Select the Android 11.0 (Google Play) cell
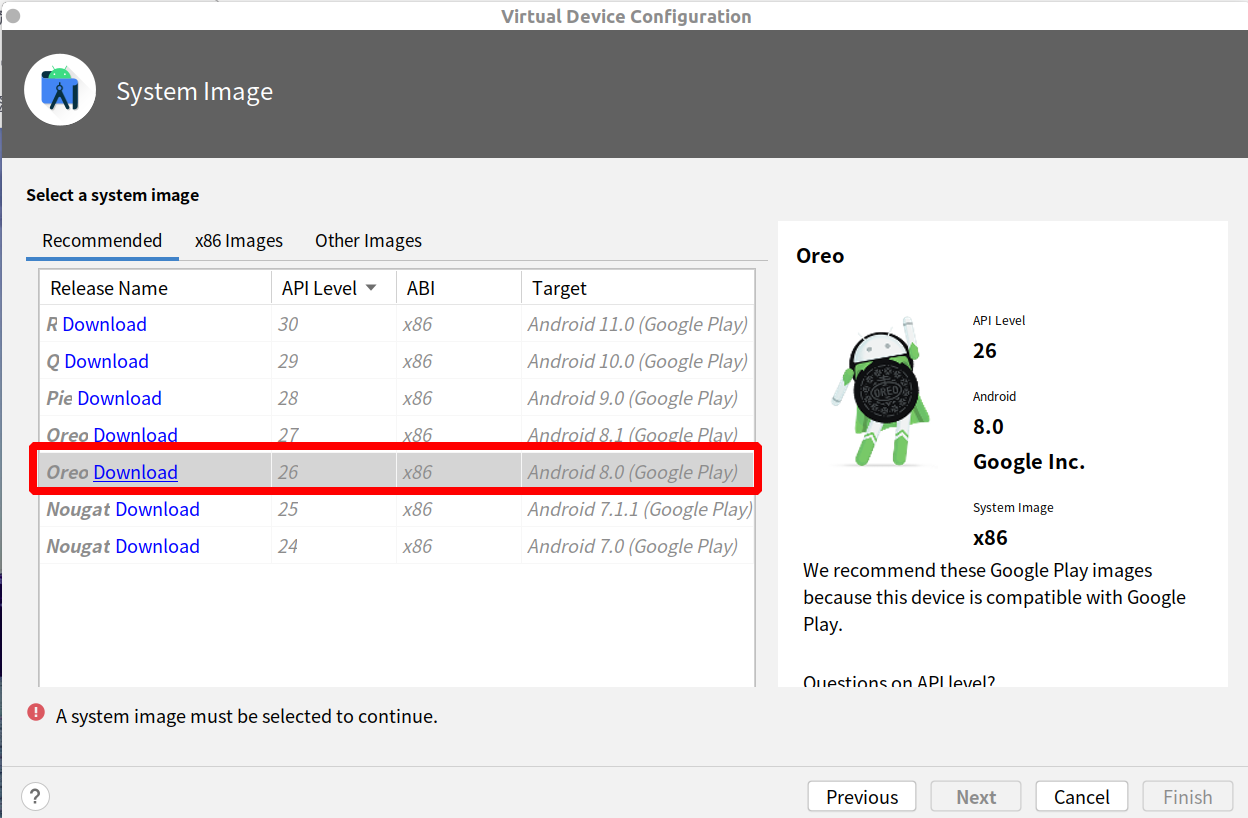The height and width of the screenshot is (818, 1248). [638, 324]
